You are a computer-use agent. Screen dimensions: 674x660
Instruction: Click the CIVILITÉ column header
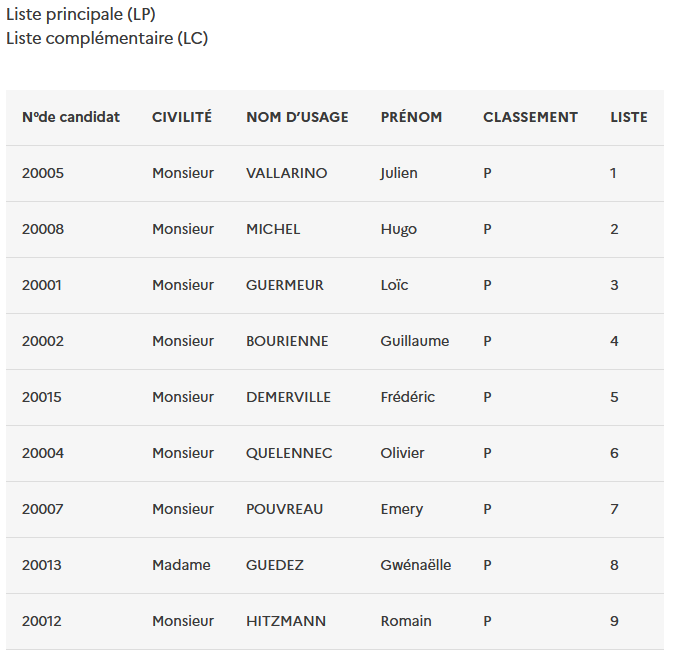182,117
